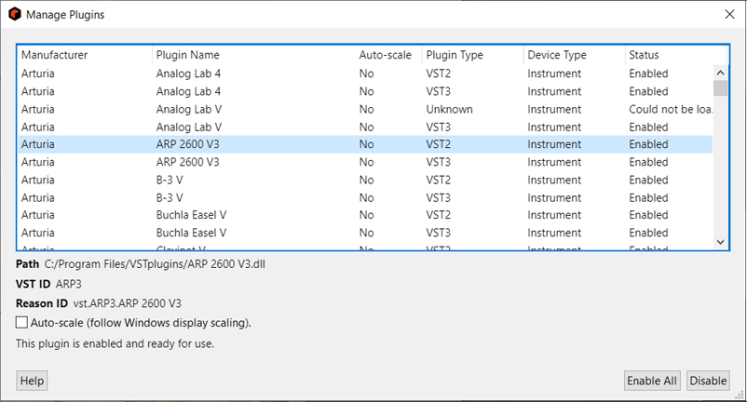Sort by the Device Type column header
This screenshot has height=402, width=747.
point(574,55)
